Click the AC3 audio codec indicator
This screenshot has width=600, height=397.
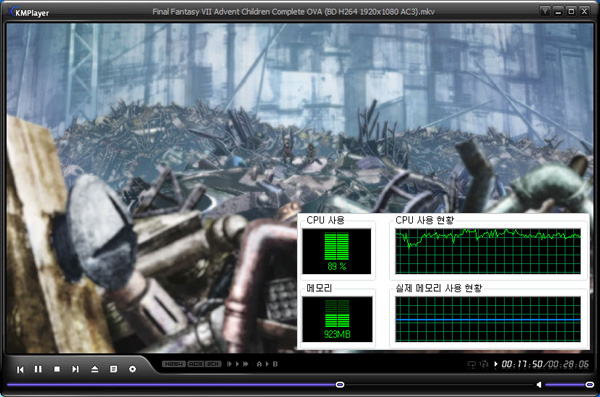tap(196, 364)
